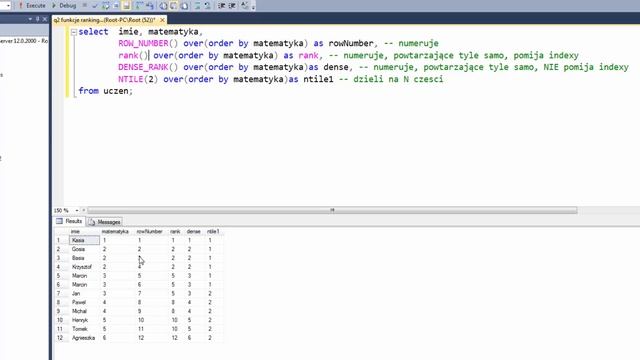The height and width of the screenshot is (360, 640).
Task: Select the Basia cell in results
Action: click(x=84, y=258)
